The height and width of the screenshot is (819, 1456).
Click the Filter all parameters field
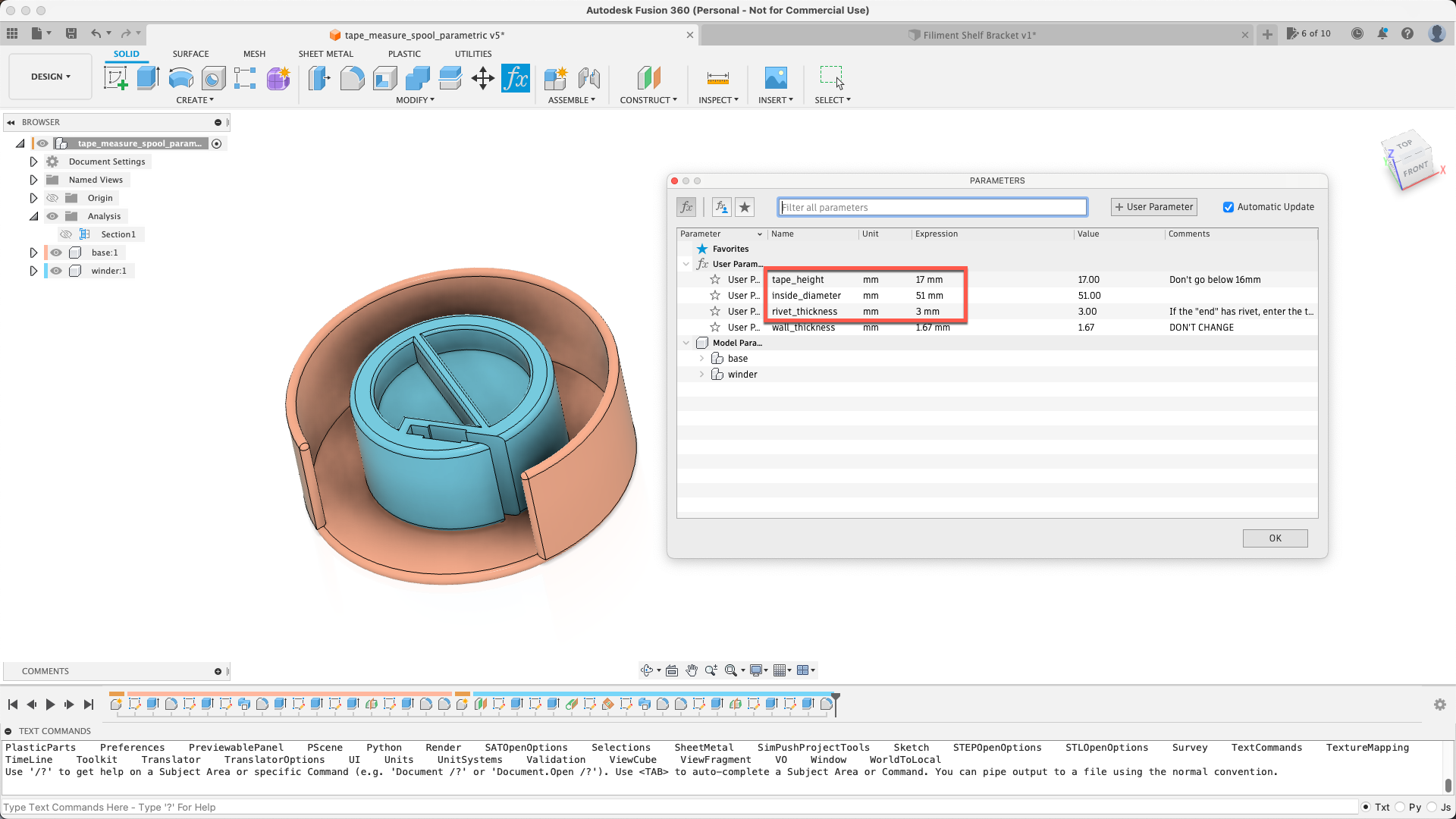pyautogui.click(x=931, y=206)
